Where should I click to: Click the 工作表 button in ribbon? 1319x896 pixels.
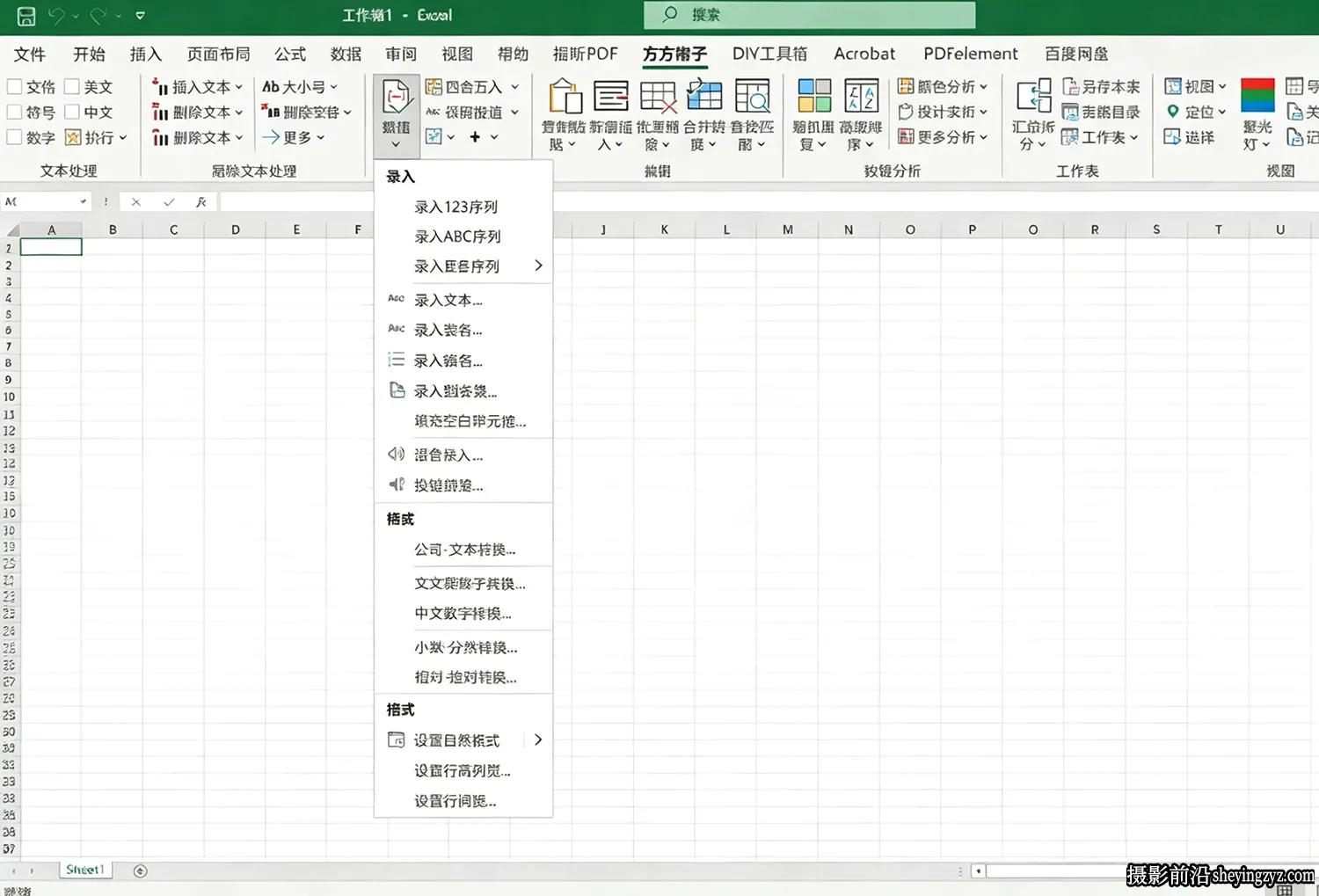[1100, 137]
